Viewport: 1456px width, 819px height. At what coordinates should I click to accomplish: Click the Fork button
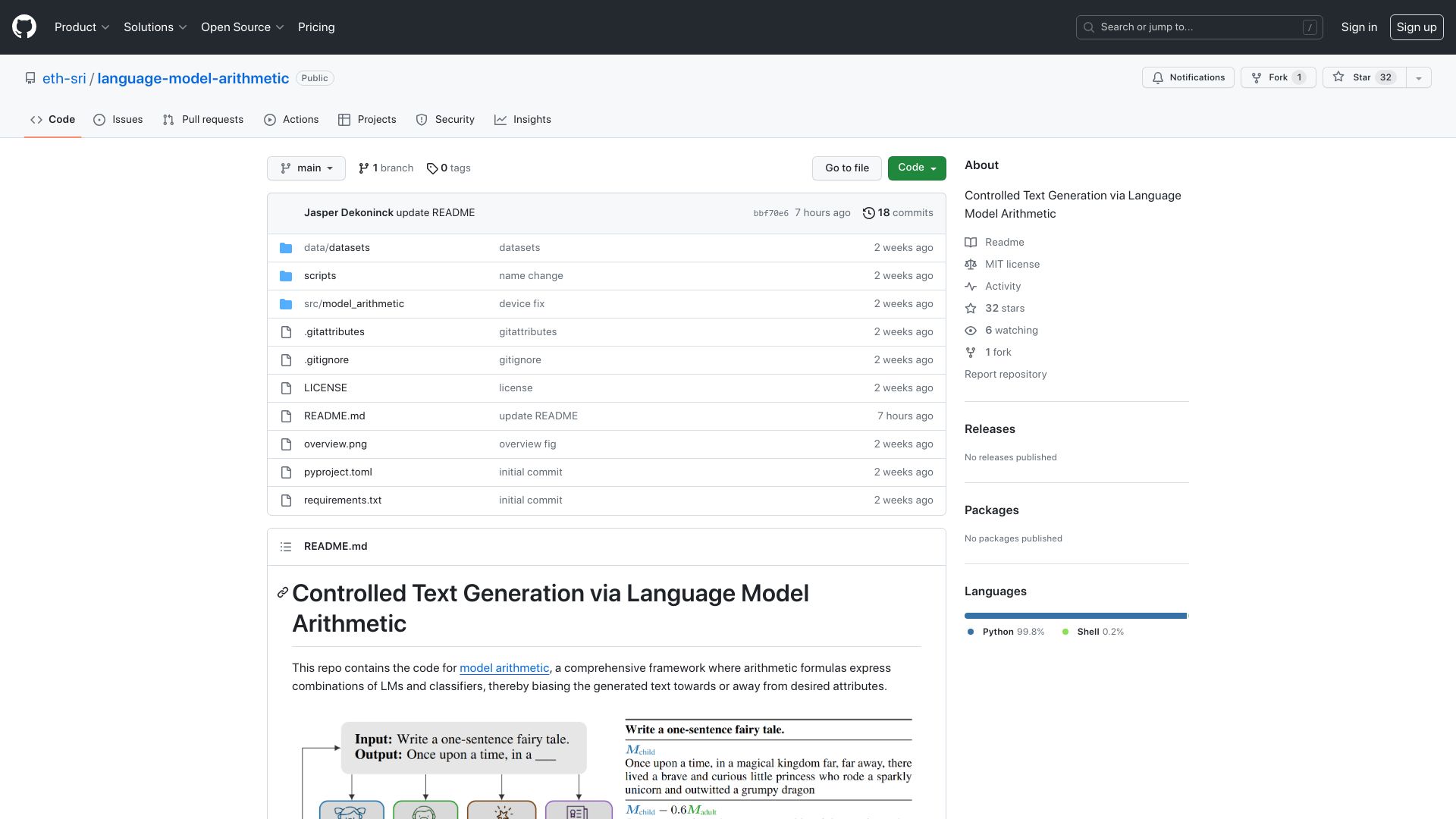tap(1279, 78)
